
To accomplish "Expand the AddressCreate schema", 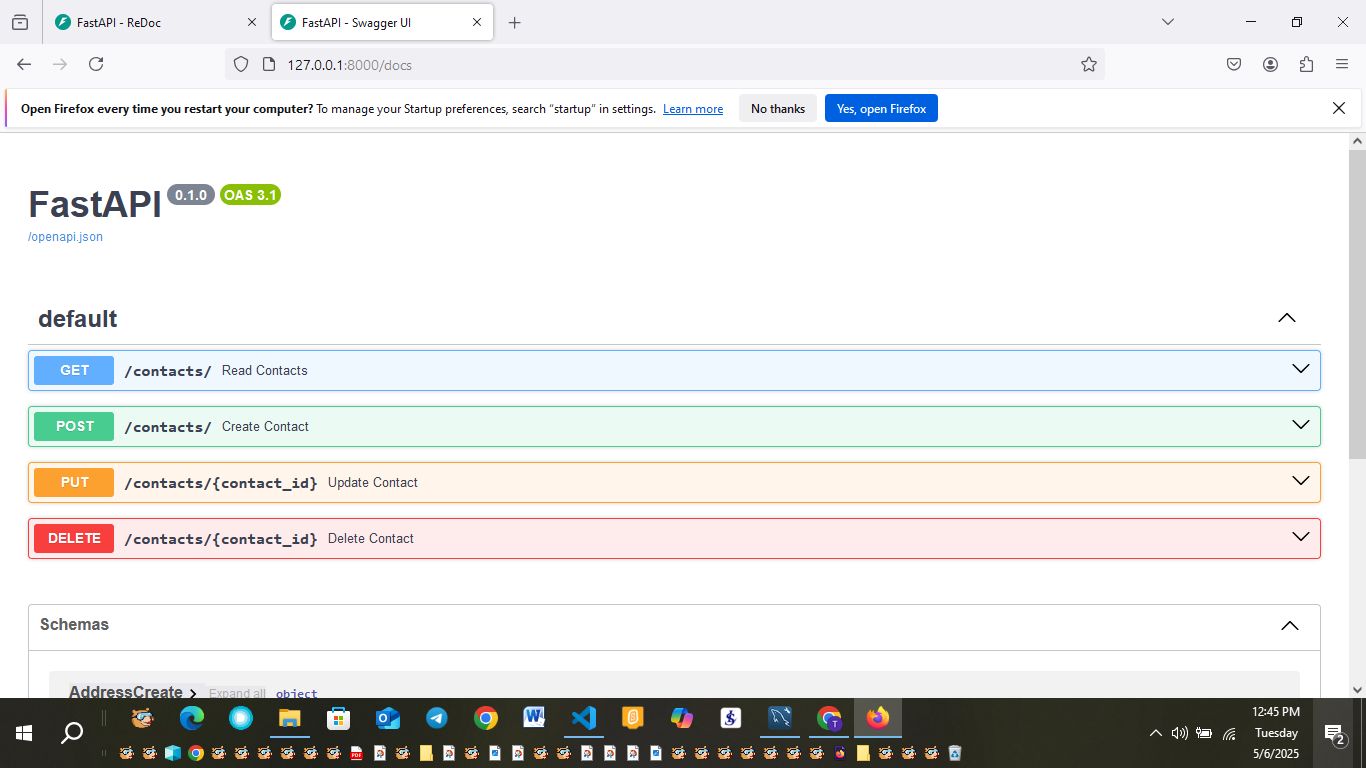I will (133, 692).
